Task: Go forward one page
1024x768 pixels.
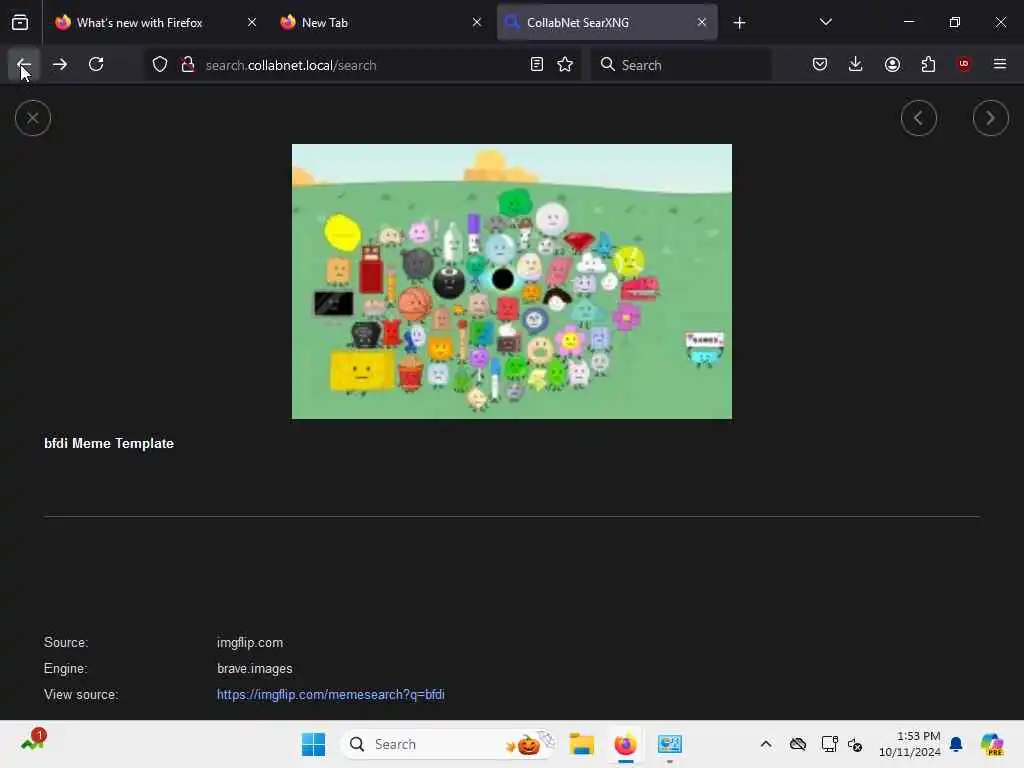Action: [x=60, y=65]
